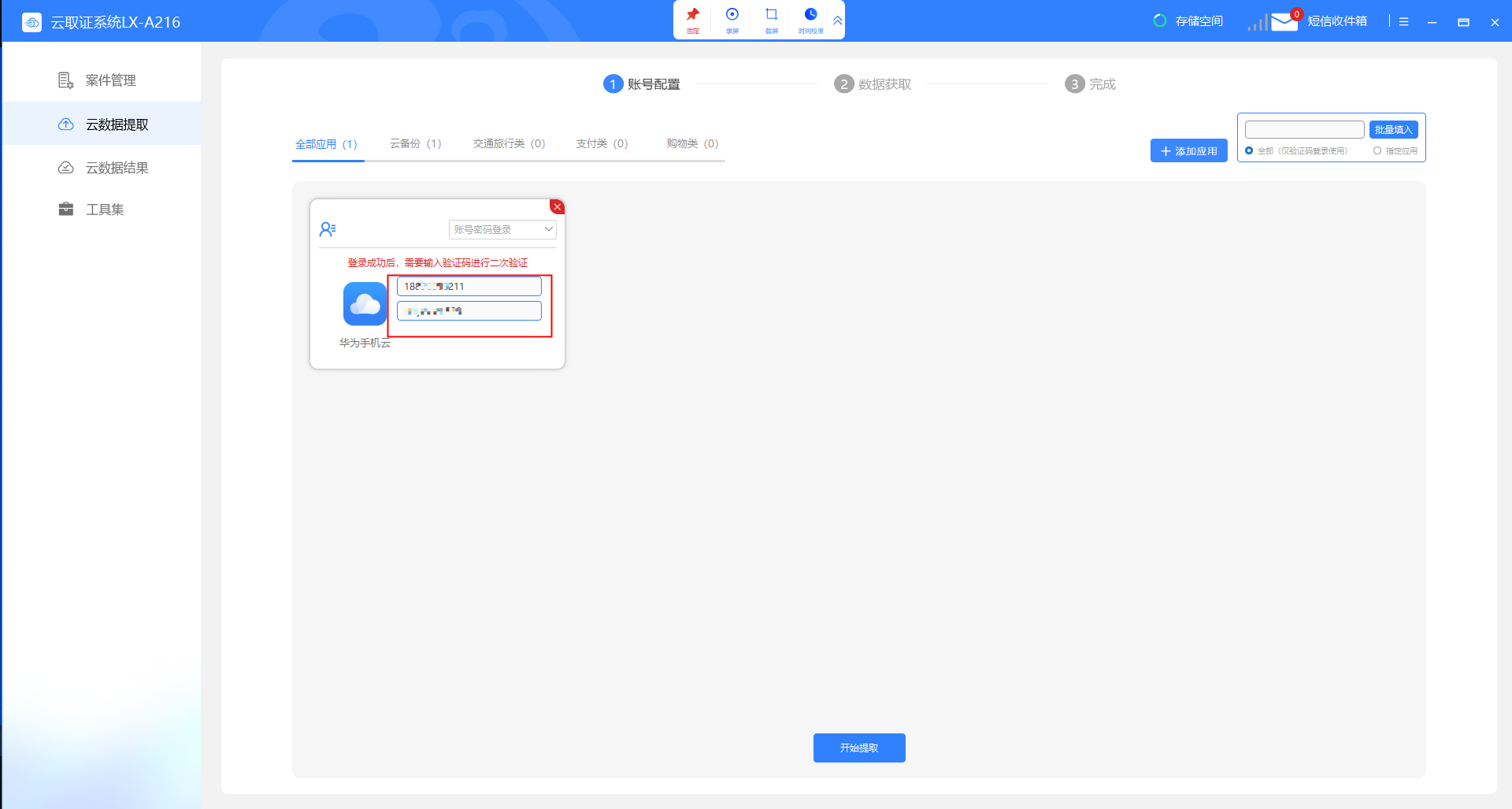Click step 3 完成 indicator
Viewport: 1512px width, 809px height.
pyautogui.click(x=1091, y=84)
